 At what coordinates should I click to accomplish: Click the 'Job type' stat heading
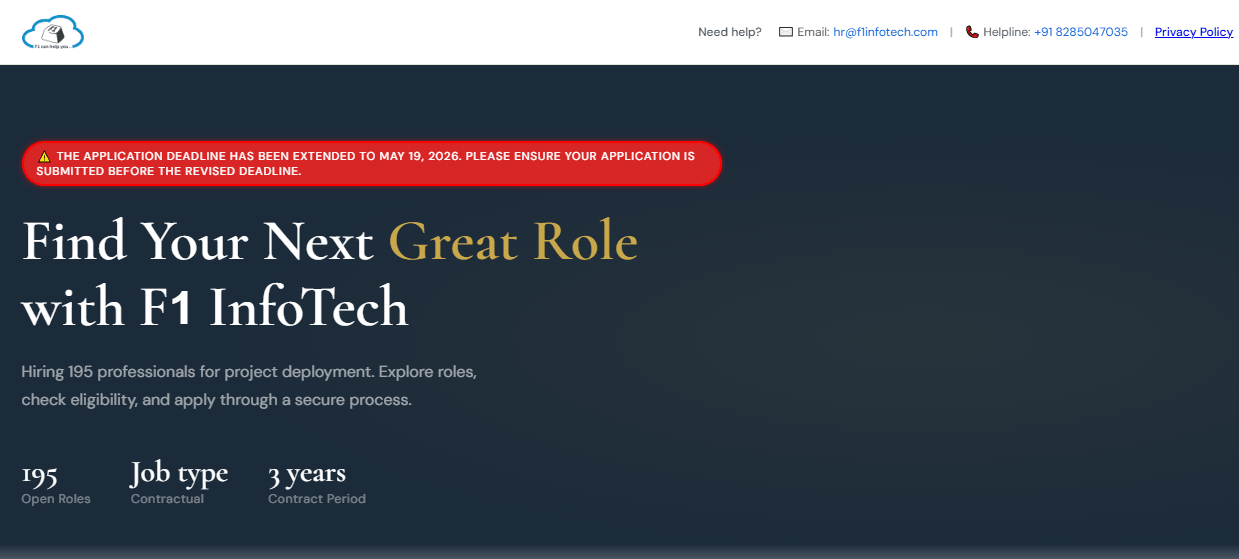179,473
